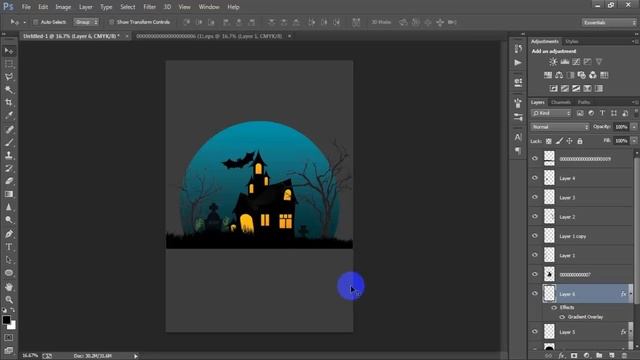Click the foreground color swatch
The height and width of the screenshot is (360, 640).
(6, 320)
